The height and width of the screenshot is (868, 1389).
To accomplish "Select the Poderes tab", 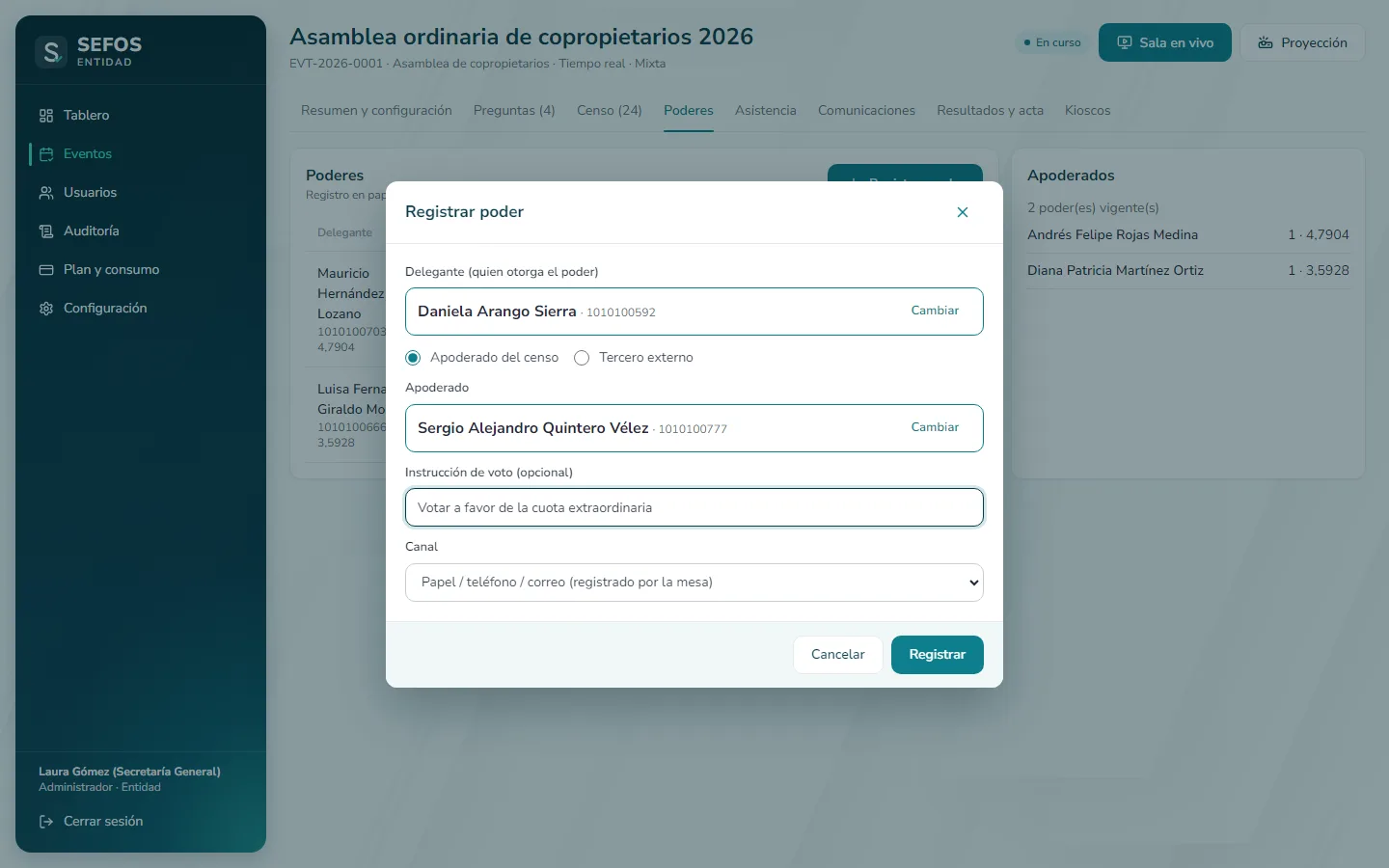I will coord(689,111).
